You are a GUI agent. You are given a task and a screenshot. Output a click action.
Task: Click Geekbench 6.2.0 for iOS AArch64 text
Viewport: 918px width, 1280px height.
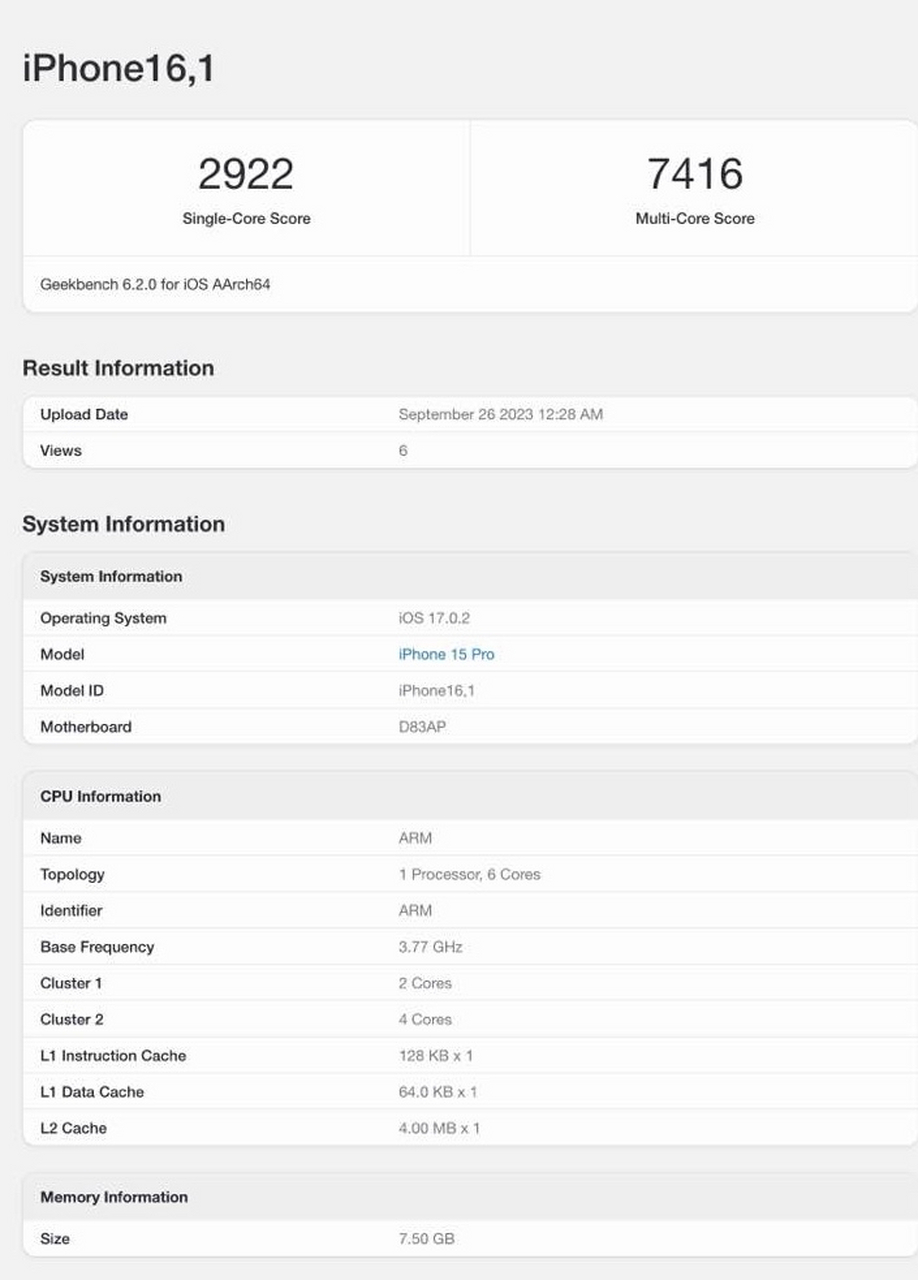(x=155, y=284)
